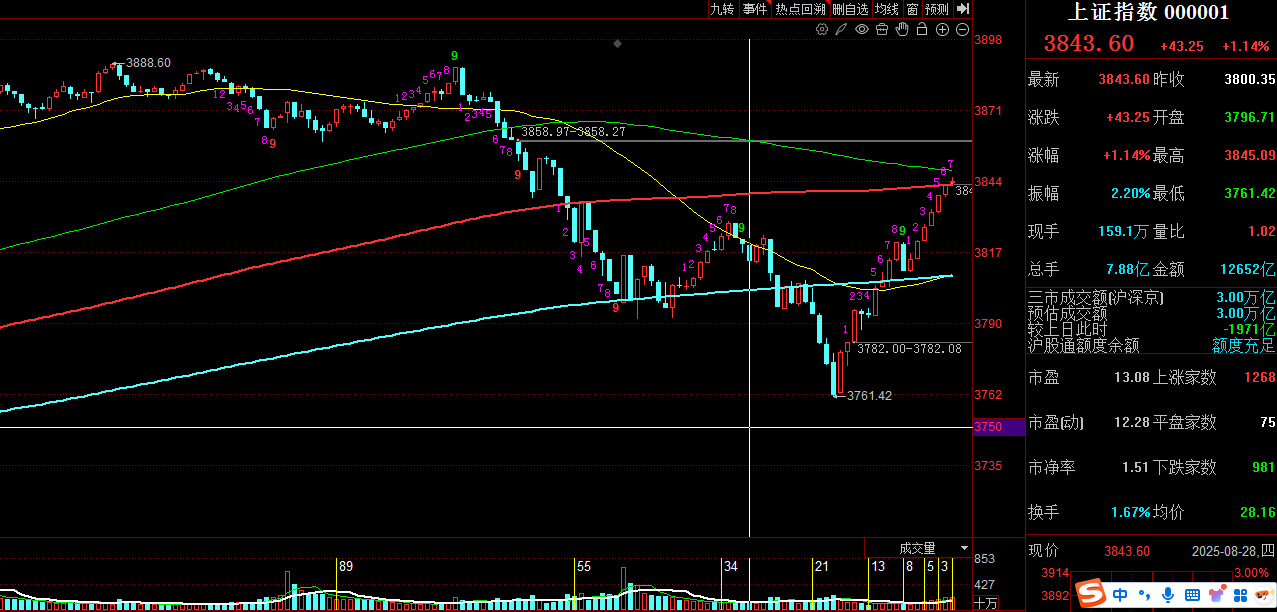The width and height of the screenshot is (1277, 612).
Task: Click the 窗 window button
Action: click(x=911, y=9)
